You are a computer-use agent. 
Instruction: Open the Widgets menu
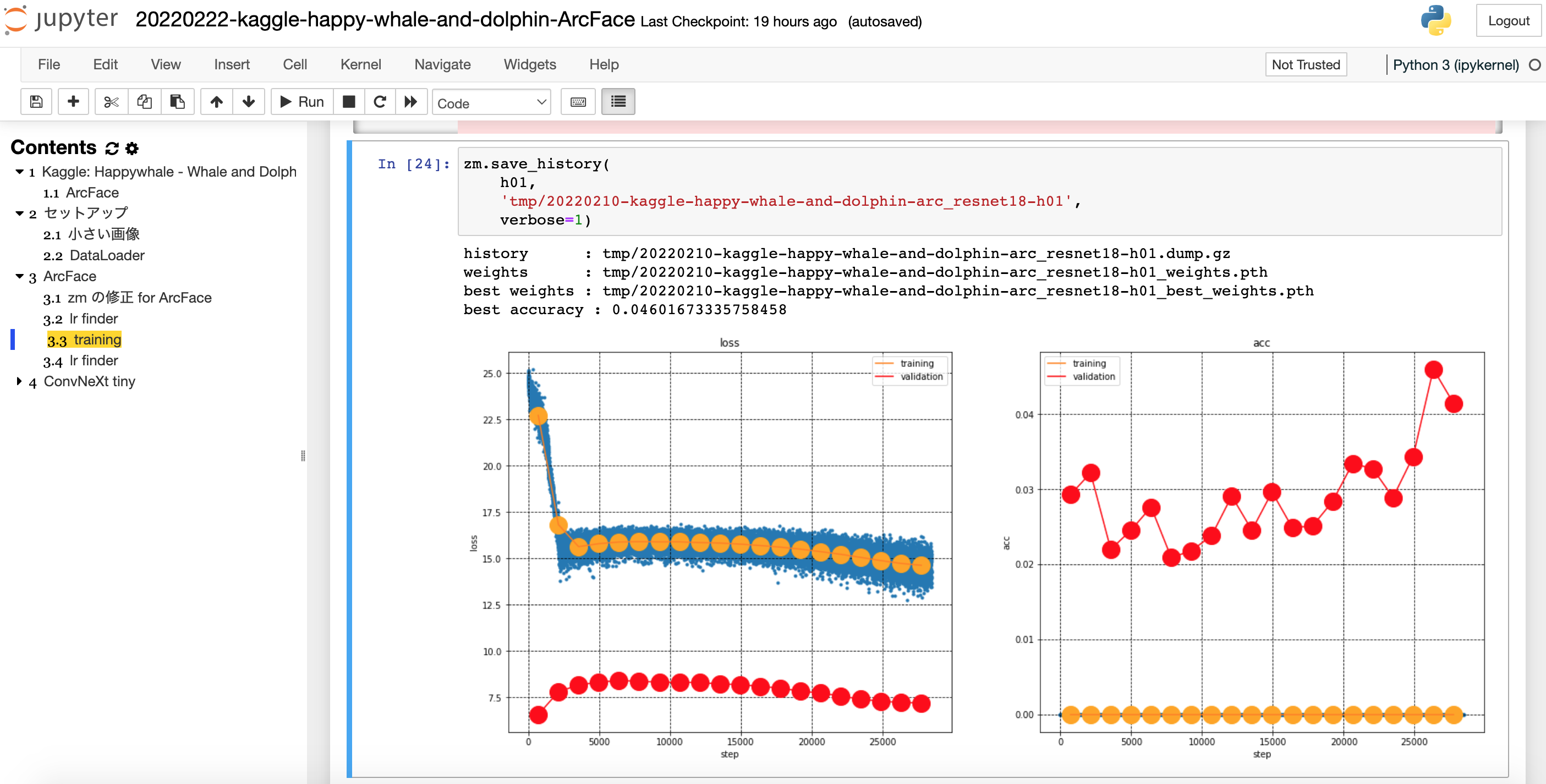click(529, 64)
